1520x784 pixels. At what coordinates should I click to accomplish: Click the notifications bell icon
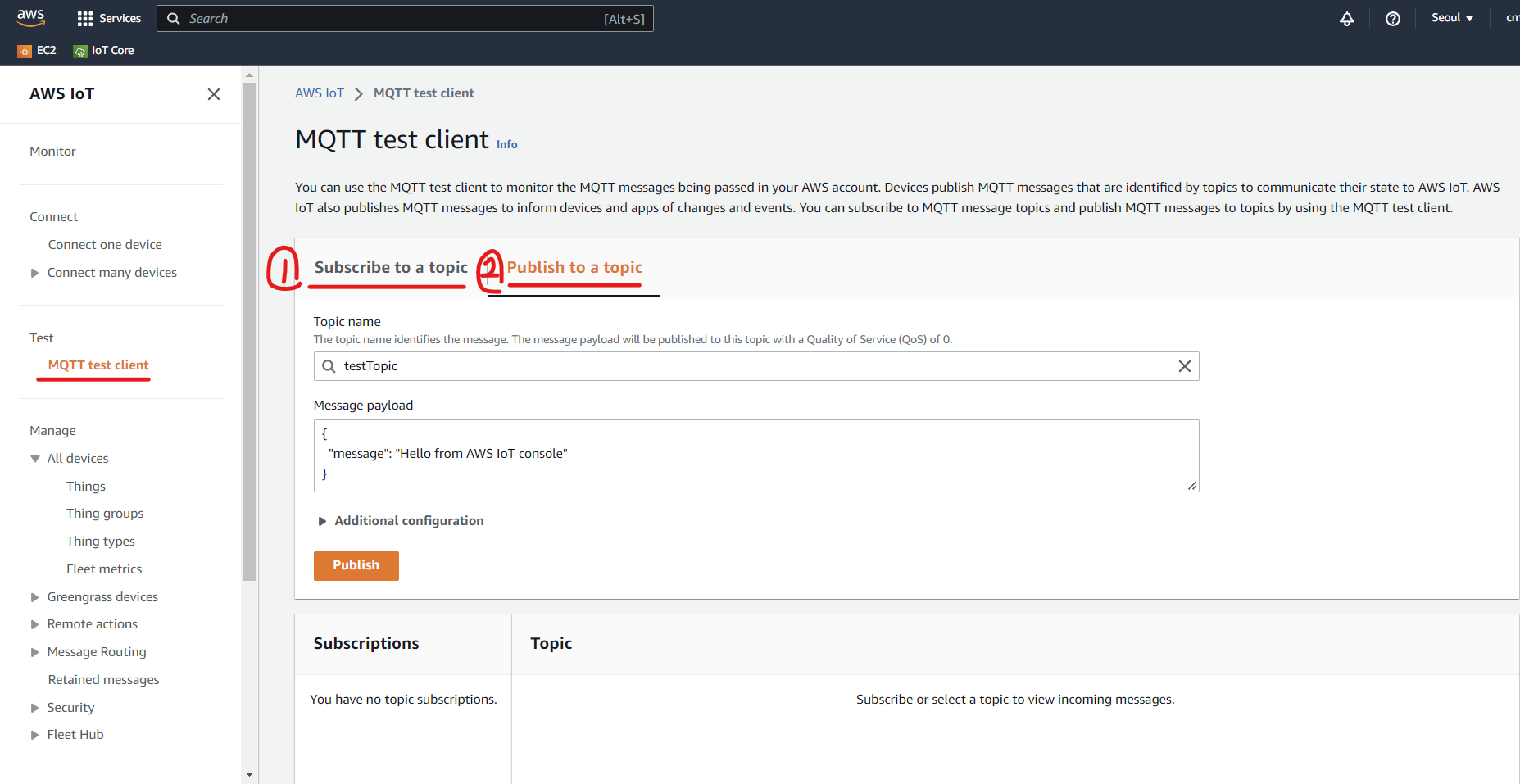(x=1347, y=18)
